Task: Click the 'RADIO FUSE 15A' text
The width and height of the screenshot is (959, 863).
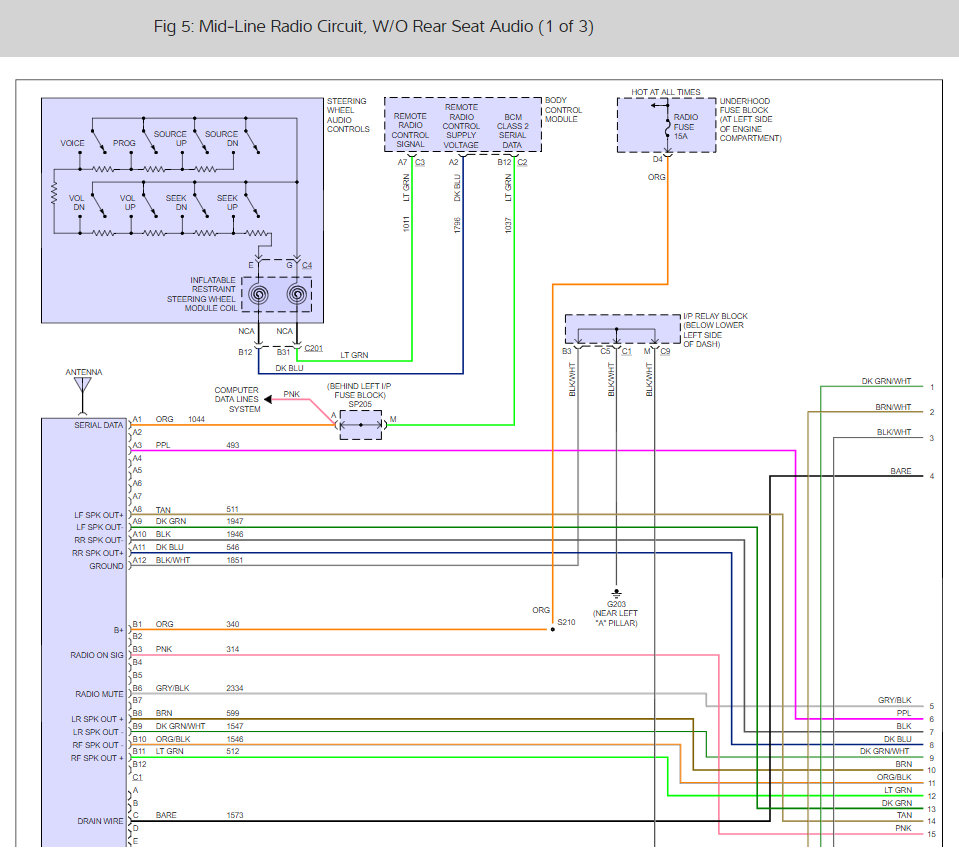Action: [686, 126]
